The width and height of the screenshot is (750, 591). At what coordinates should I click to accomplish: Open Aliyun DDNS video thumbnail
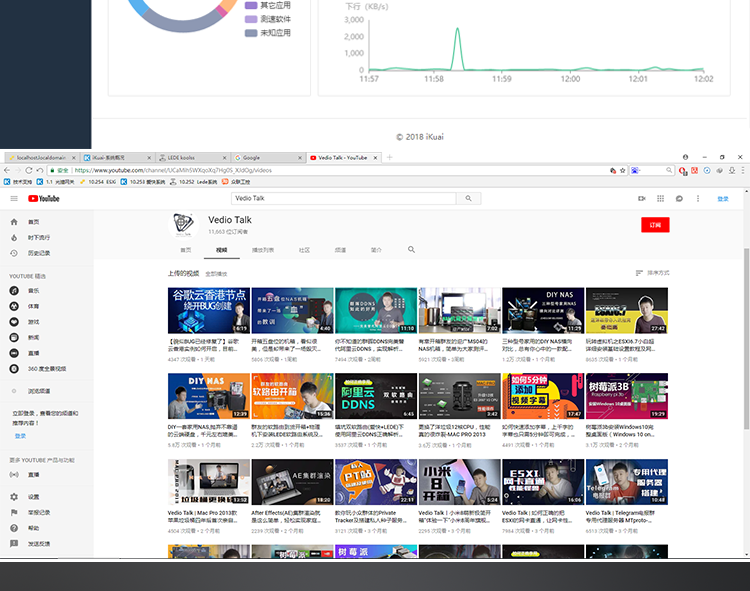376,396
